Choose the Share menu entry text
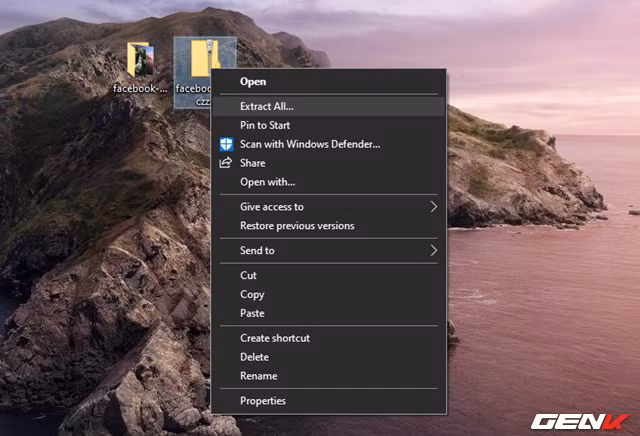Viewport: 640px width, 436px height. point(253,163)
